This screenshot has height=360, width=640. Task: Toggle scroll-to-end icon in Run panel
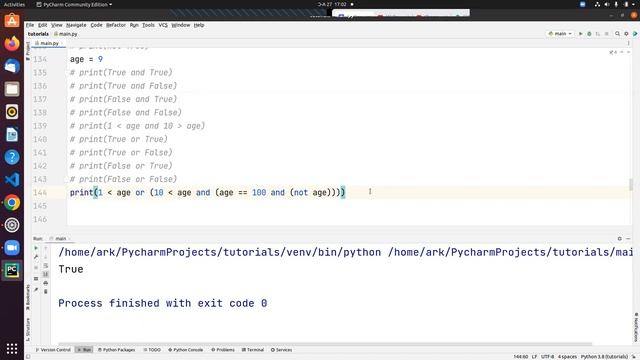(46, 274)
